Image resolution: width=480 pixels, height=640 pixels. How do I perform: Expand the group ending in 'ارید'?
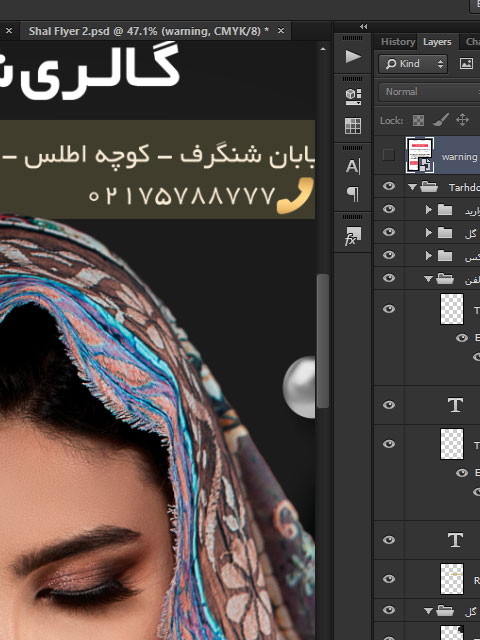tap(428, 210)
